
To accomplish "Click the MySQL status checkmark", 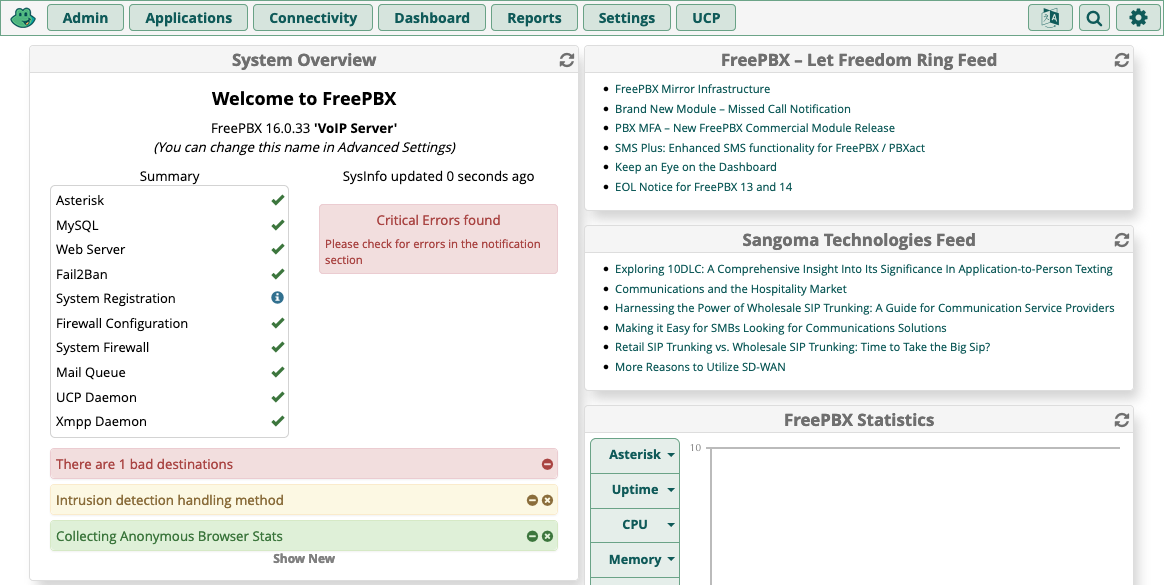I will coord(278,224).
